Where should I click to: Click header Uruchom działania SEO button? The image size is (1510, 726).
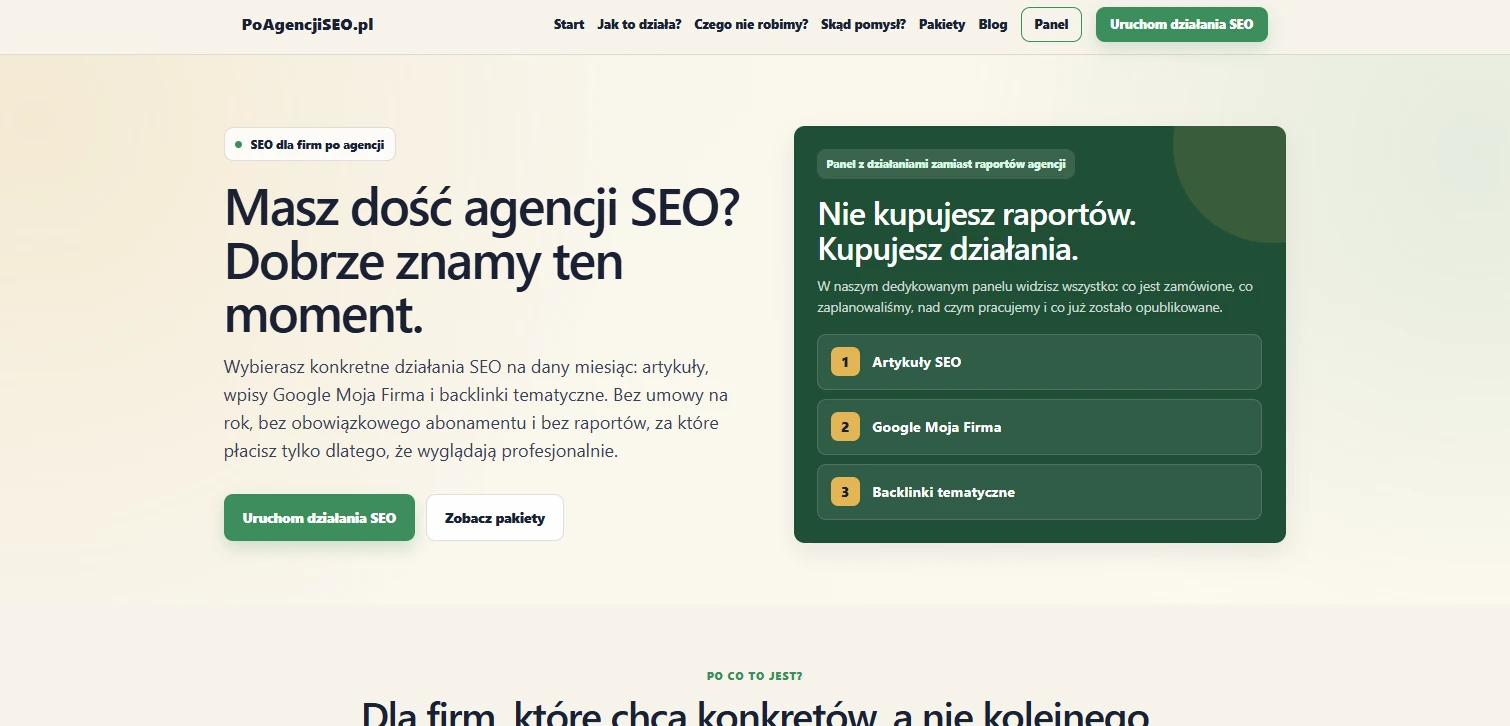coord(1181,24)
